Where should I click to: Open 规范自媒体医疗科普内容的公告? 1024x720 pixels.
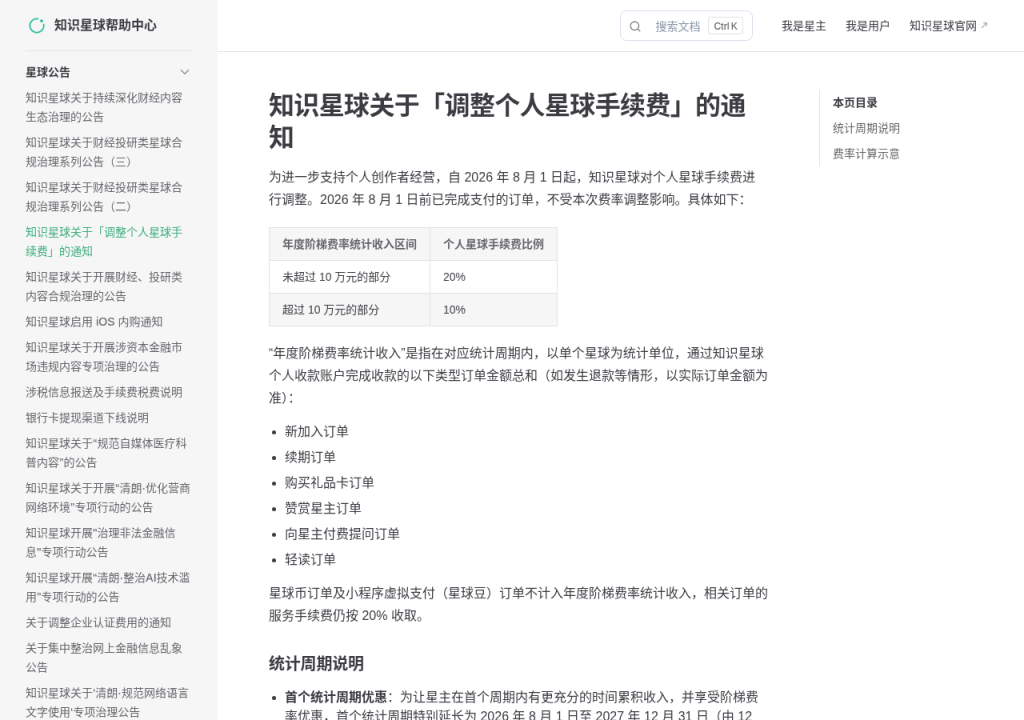pyautogui.click(x=106, y=453)
